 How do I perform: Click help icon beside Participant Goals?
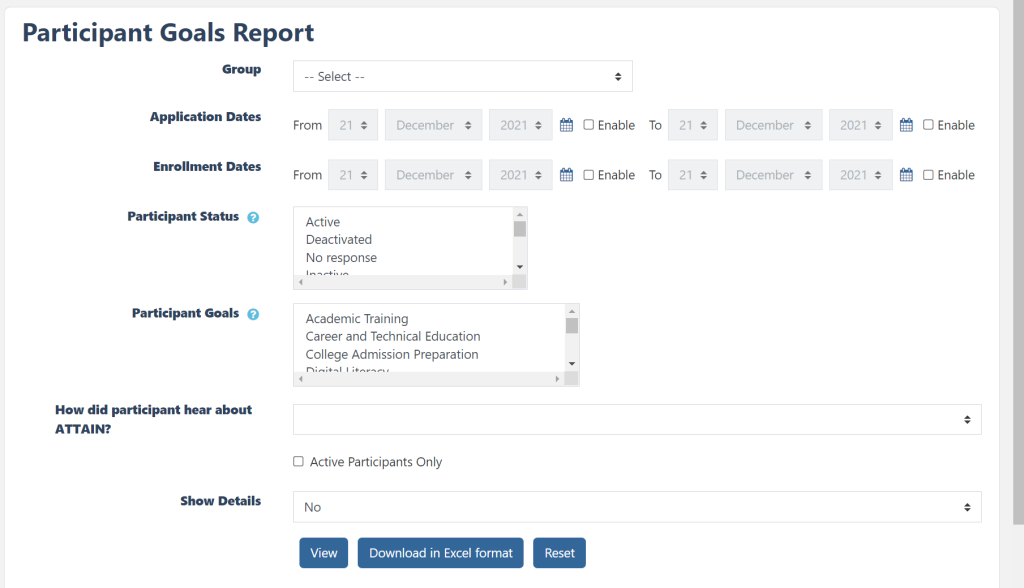click(x=253, y=314)
